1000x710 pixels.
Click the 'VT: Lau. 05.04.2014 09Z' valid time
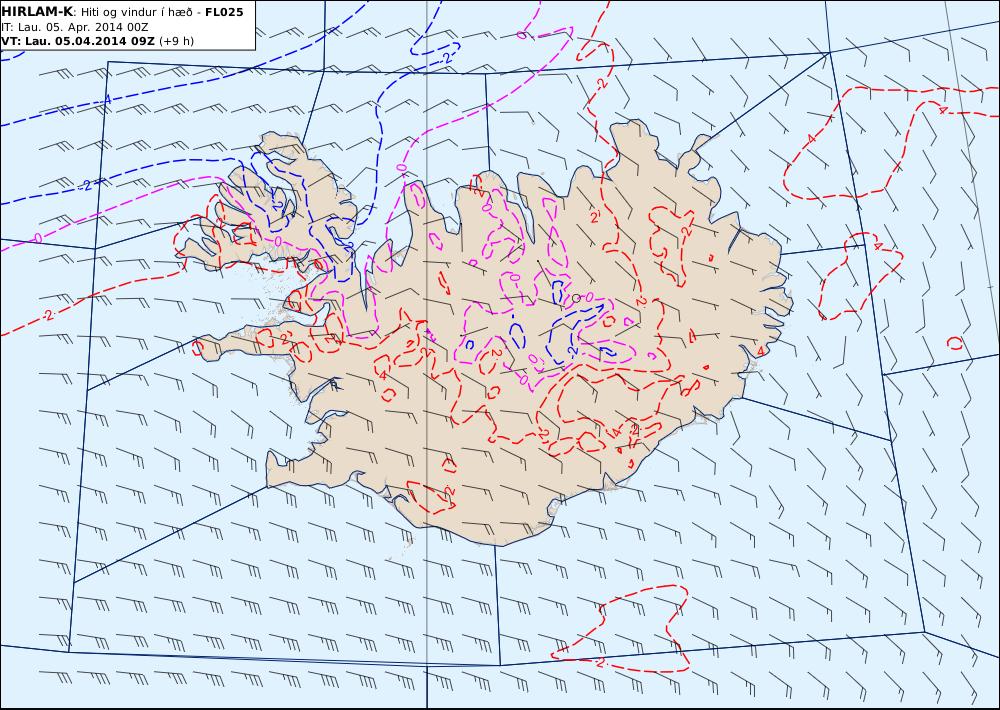[x=78, y=41]
